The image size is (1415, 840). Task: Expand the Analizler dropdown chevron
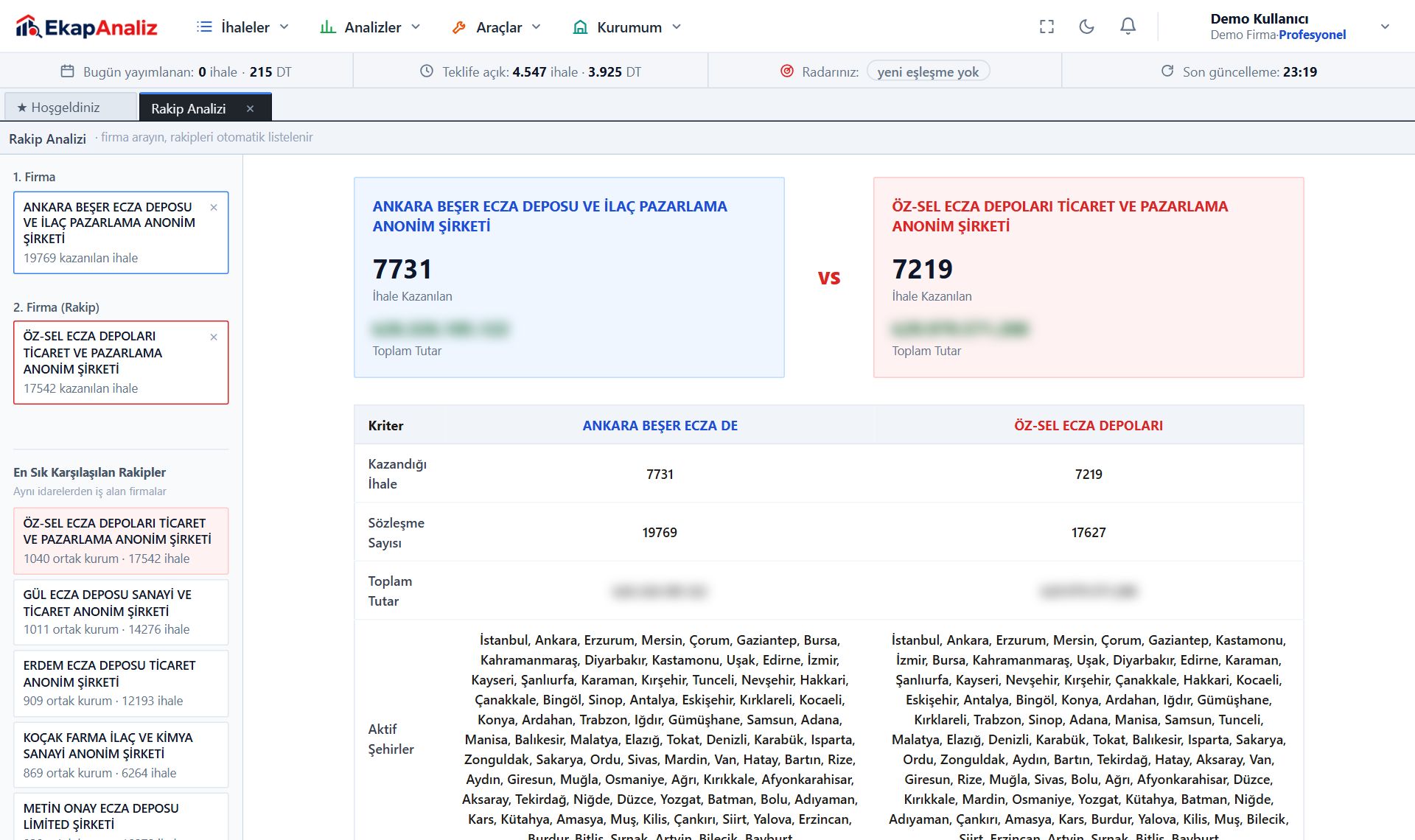[x=416, y=27]
